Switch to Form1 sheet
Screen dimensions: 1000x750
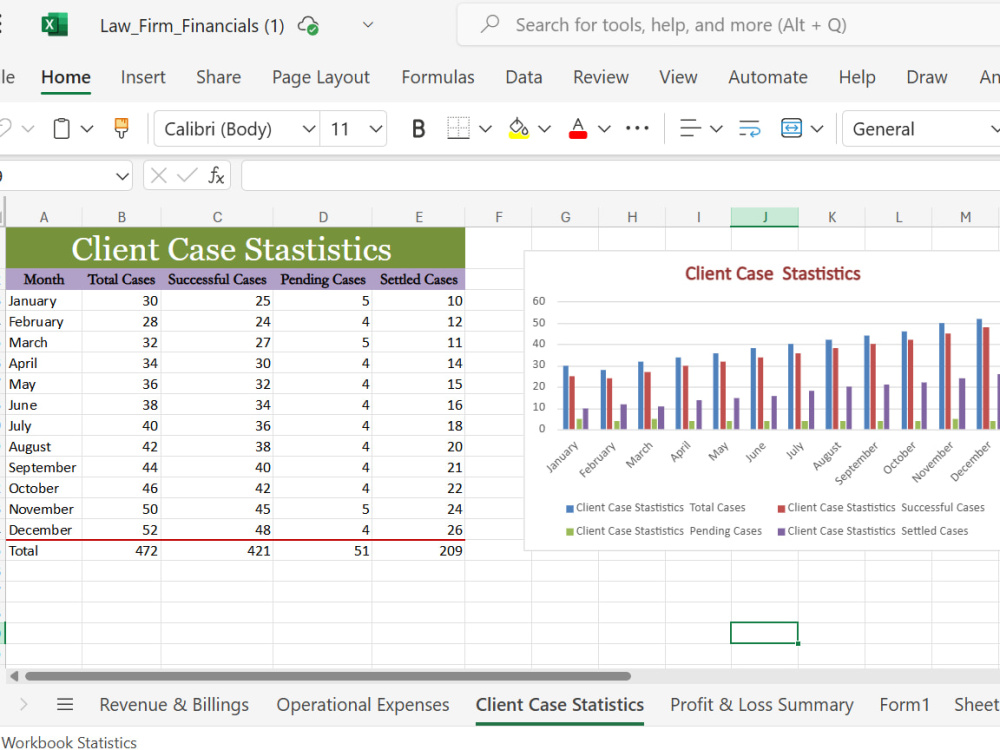[904, 705]
